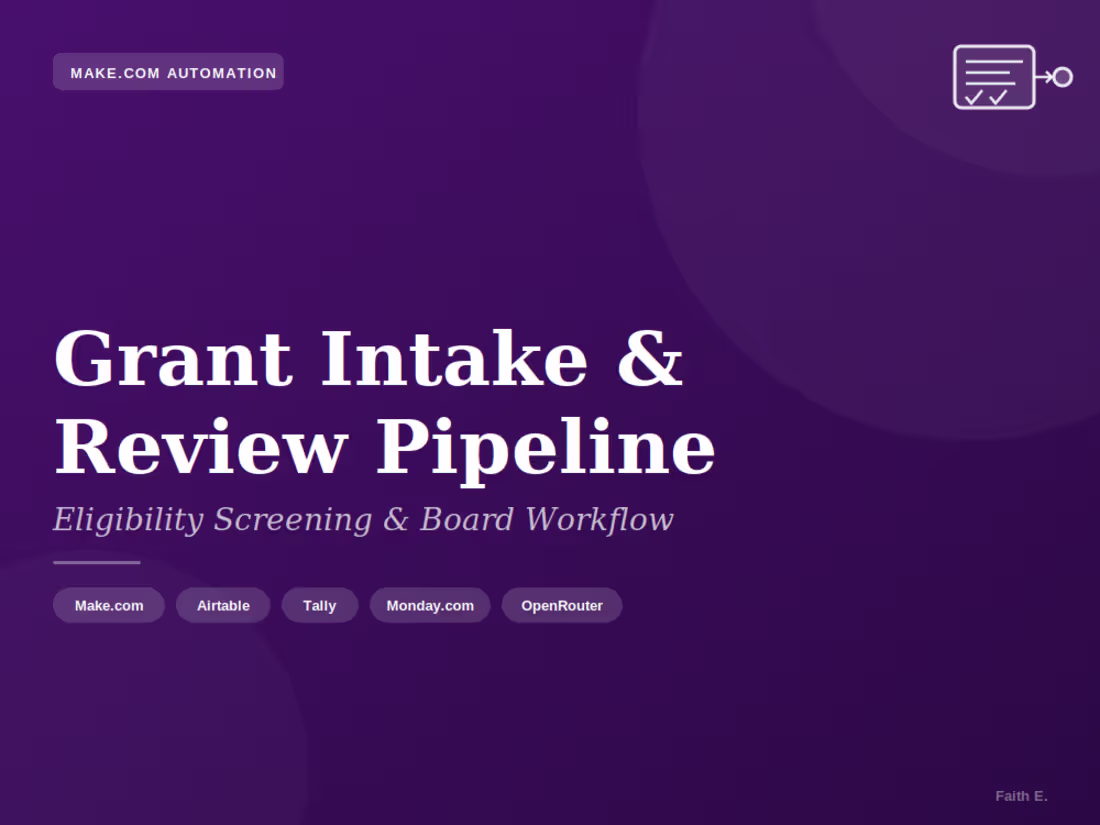
Task: Click subtitle 'Eligibility Screening & Board Workflow'
Action: click(x=363, y=520)
